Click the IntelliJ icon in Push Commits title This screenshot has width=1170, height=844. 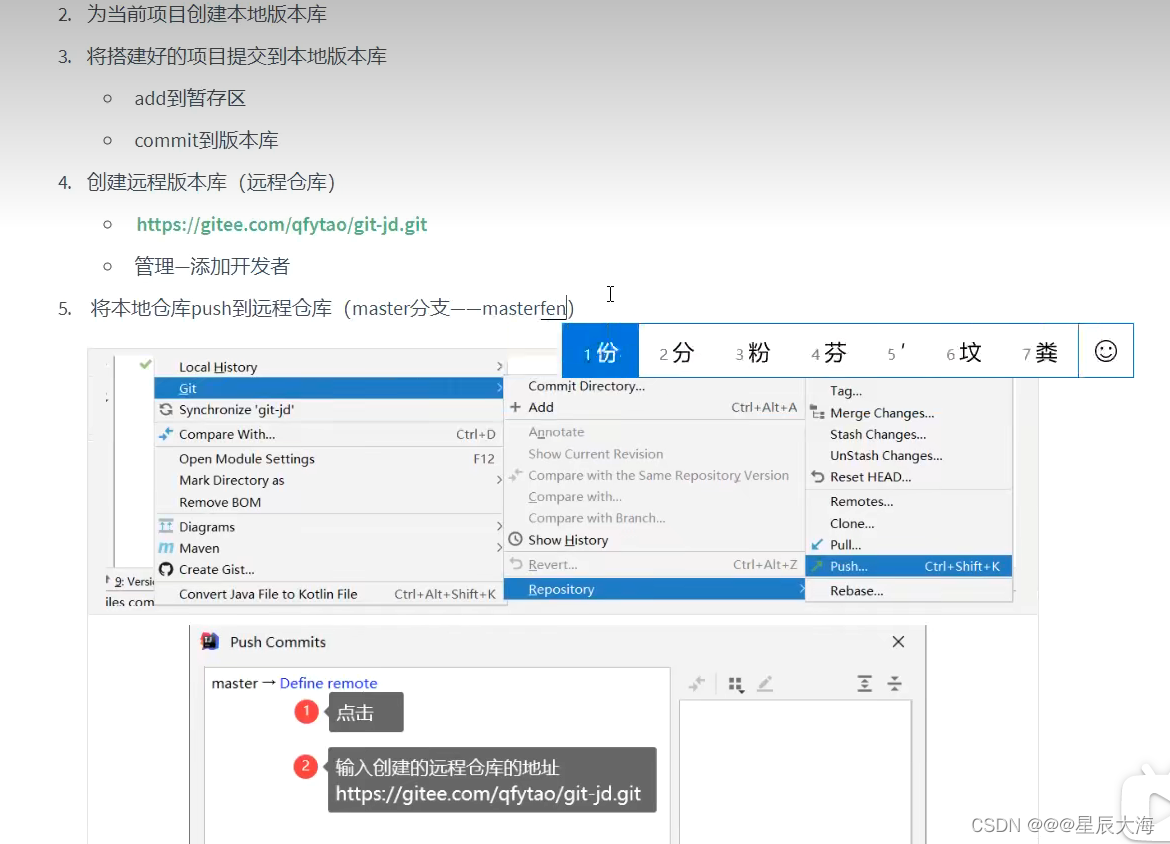coord(210,642)
